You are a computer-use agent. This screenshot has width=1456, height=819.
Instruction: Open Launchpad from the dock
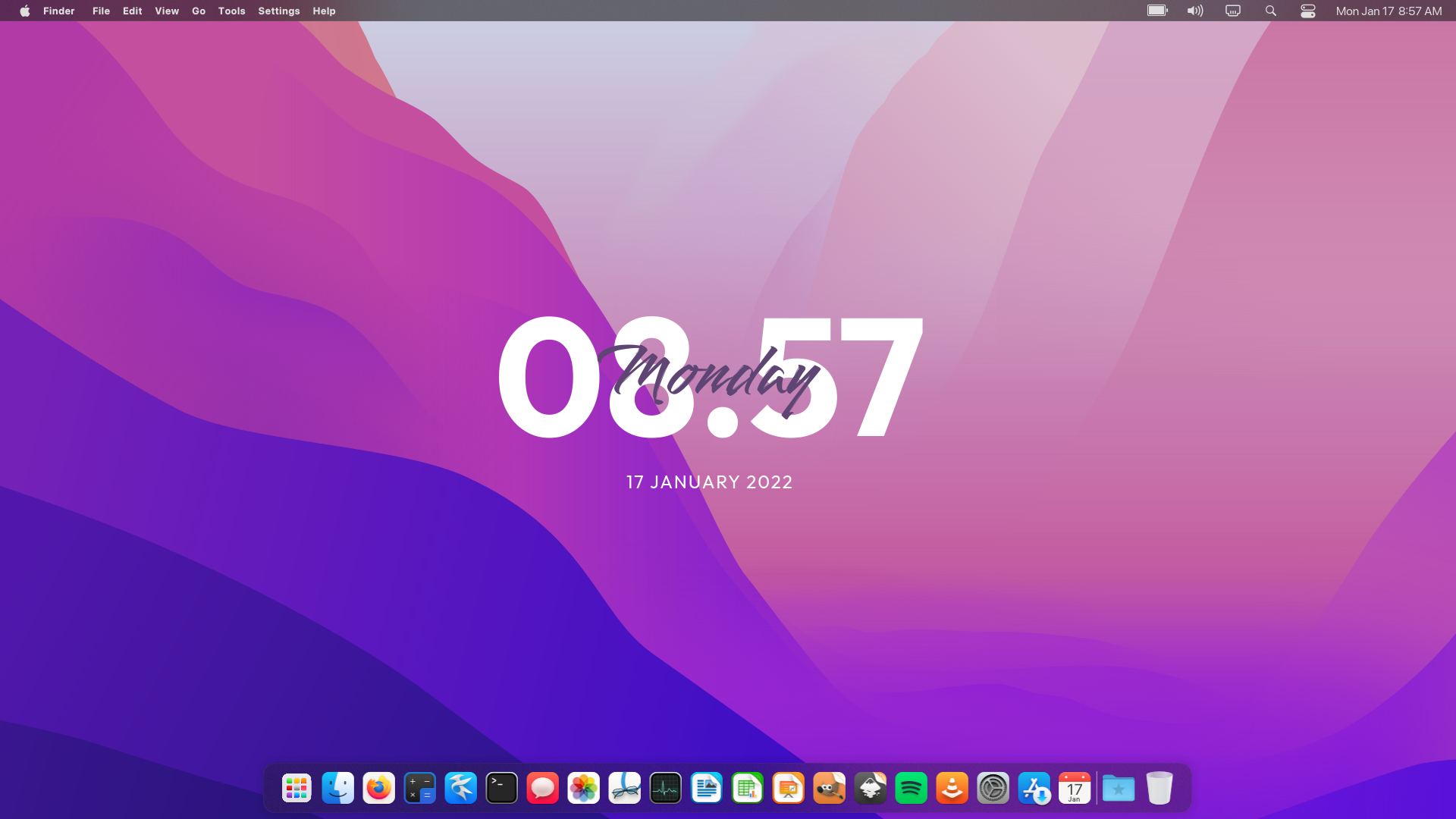tap(297, 789)
